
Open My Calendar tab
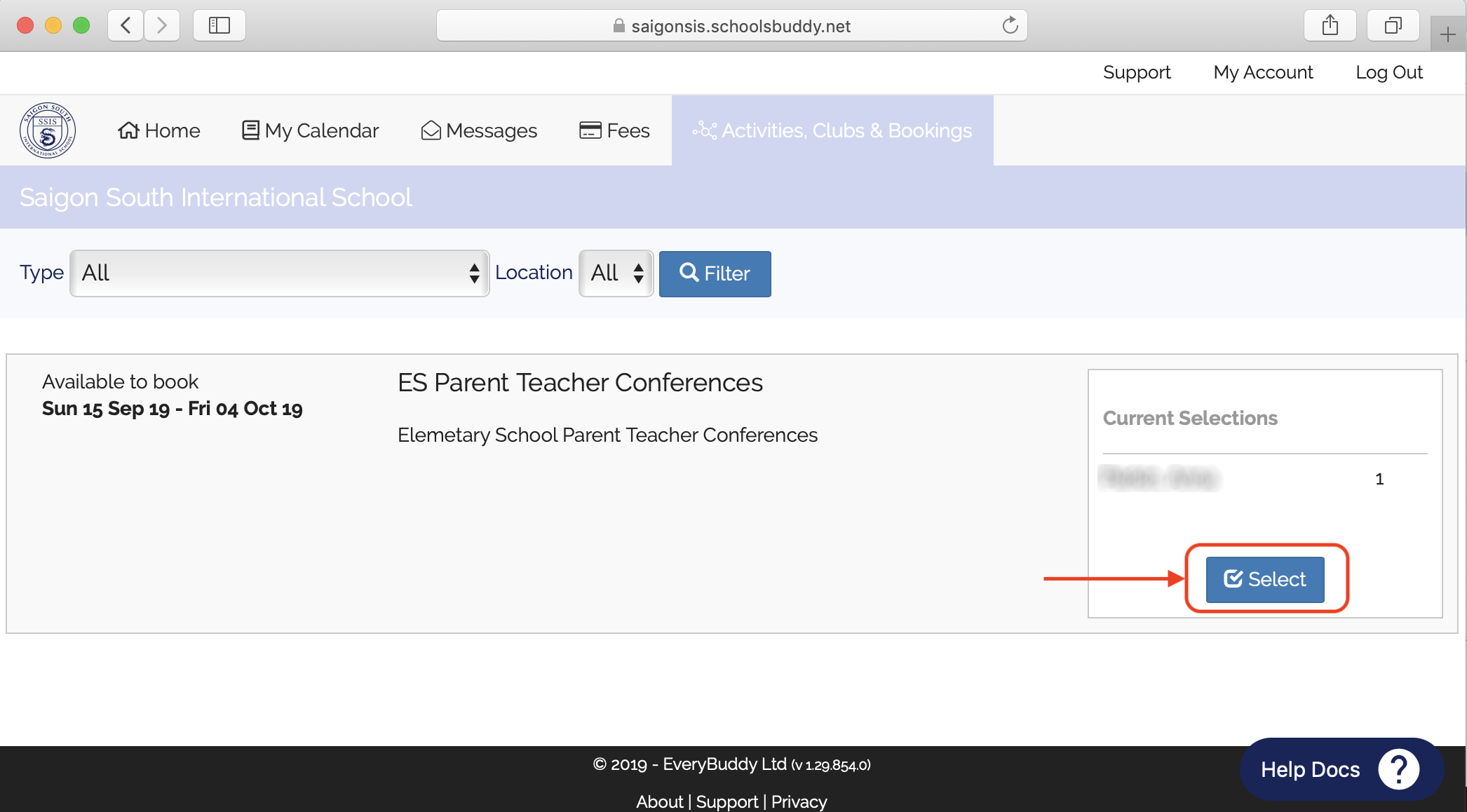point(310,130)
